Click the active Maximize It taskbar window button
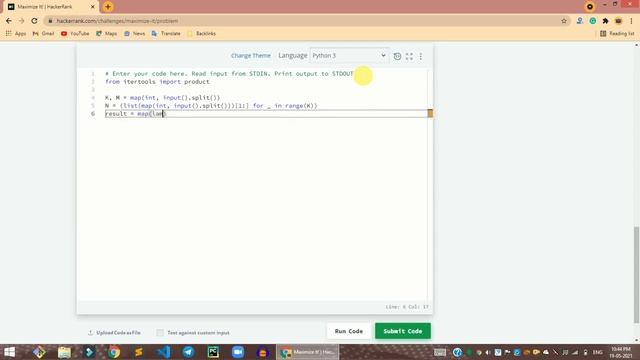Image resolution: width=640 pixels, height=360 pixels. 308,352
